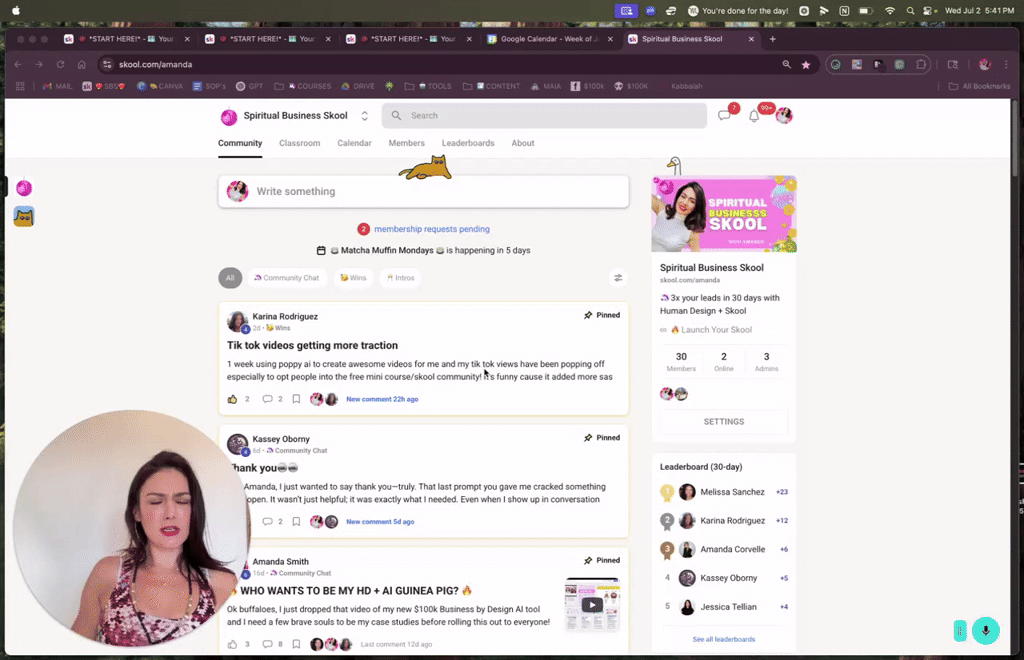1024x660 pixels.
Task: Click Kassey Oborny post author name
Action: point(281,439)
